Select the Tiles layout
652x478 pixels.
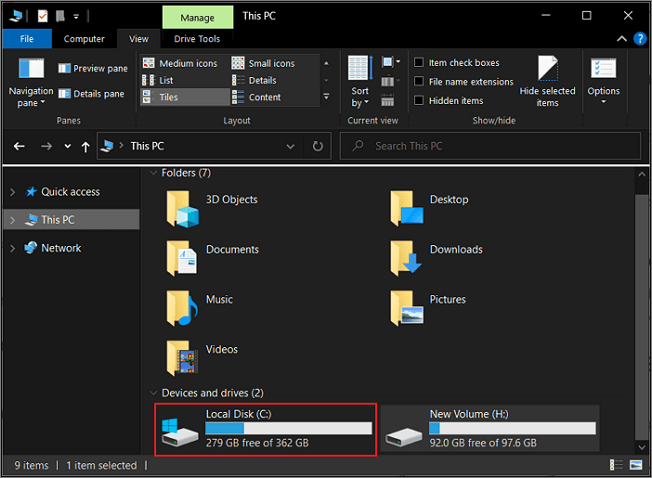[x=185, y=97]
